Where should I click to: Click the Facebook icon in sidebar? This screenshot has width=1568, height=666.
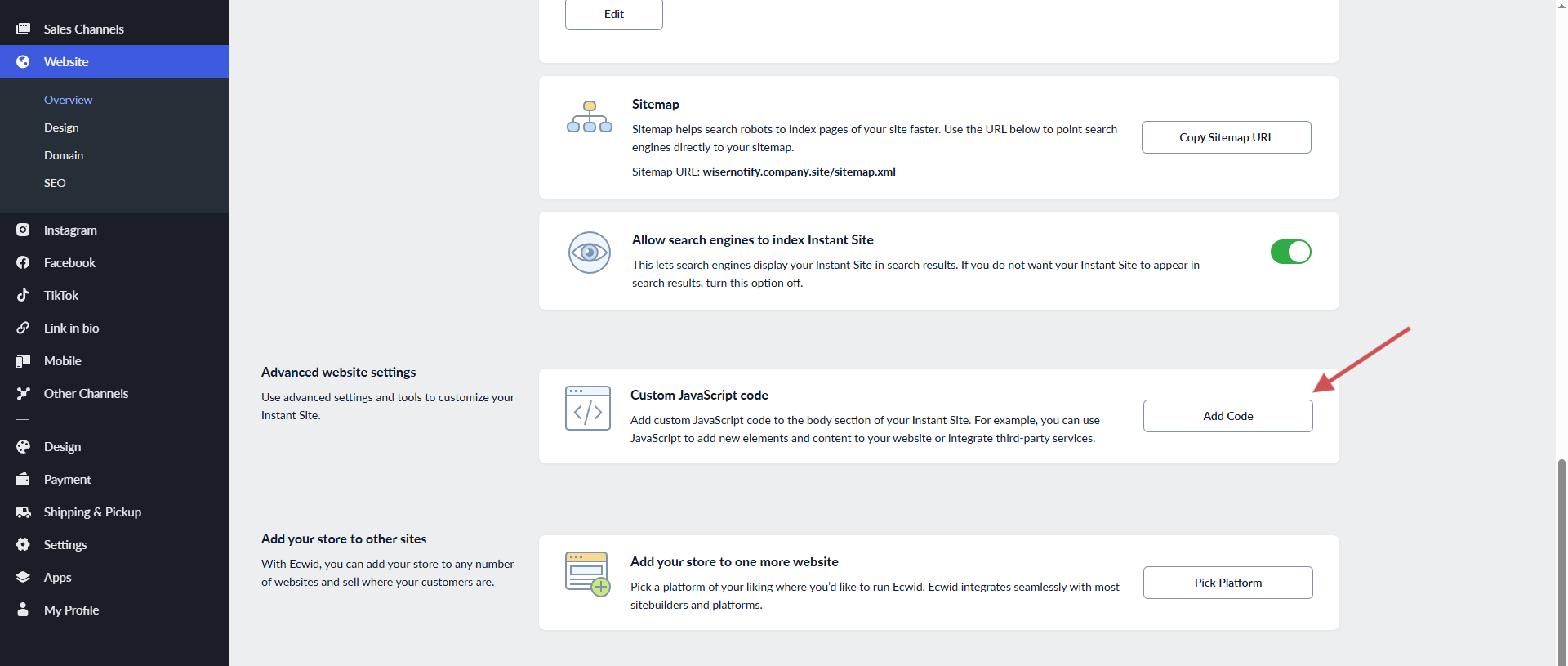pos(23,262)
